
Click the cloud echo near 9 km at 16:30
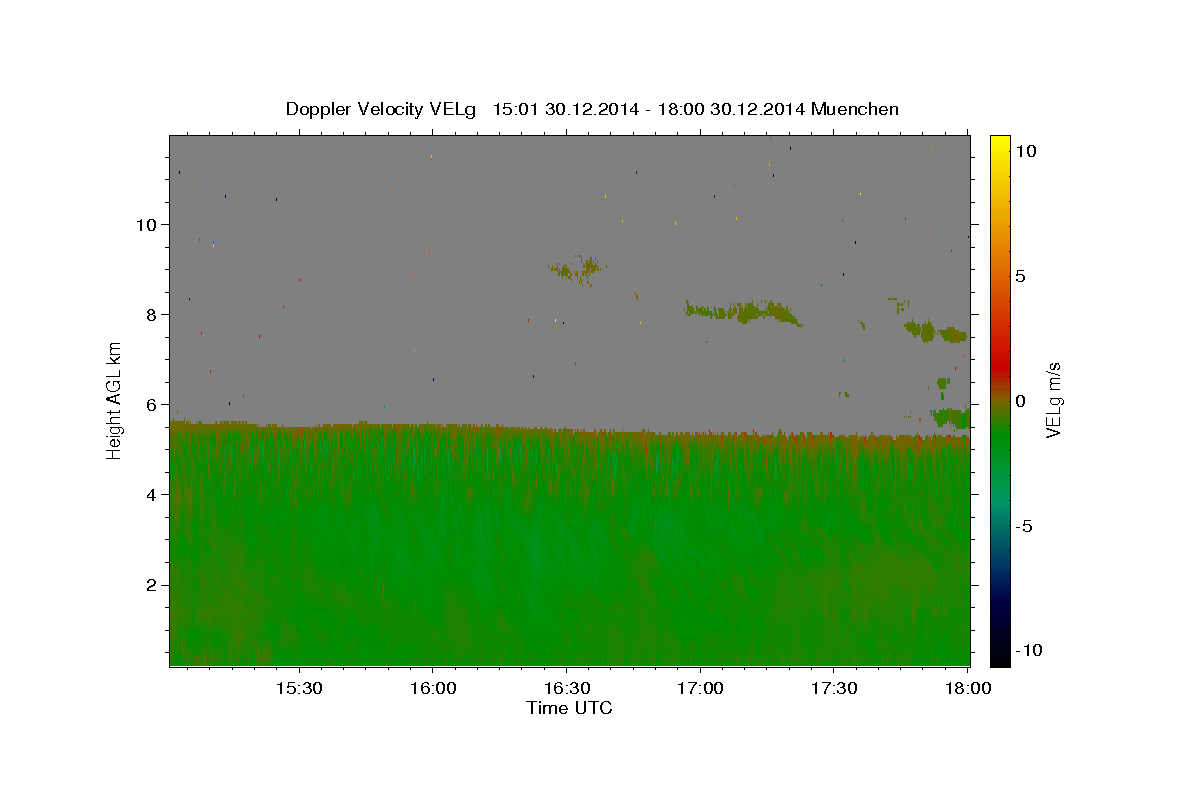pos(577,268)
